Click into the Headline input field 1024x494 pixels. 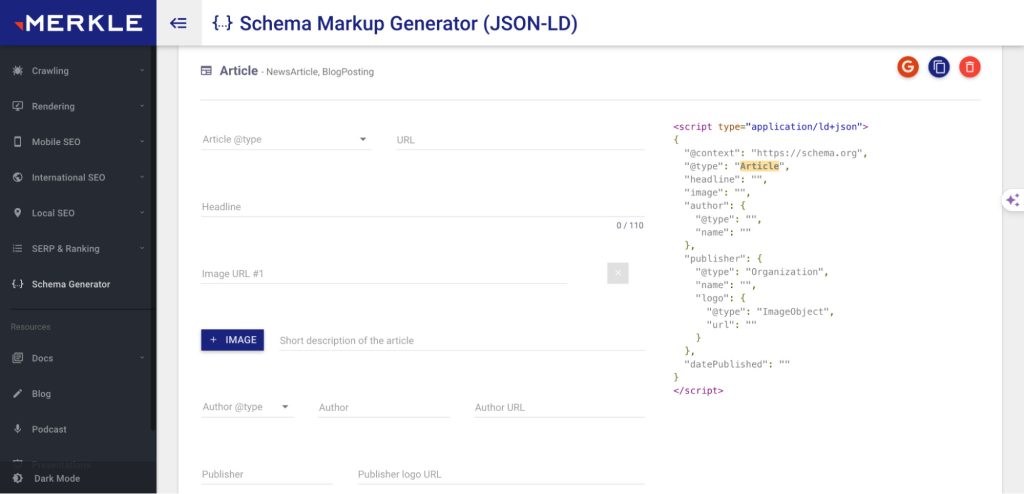(x=420, y=207)
